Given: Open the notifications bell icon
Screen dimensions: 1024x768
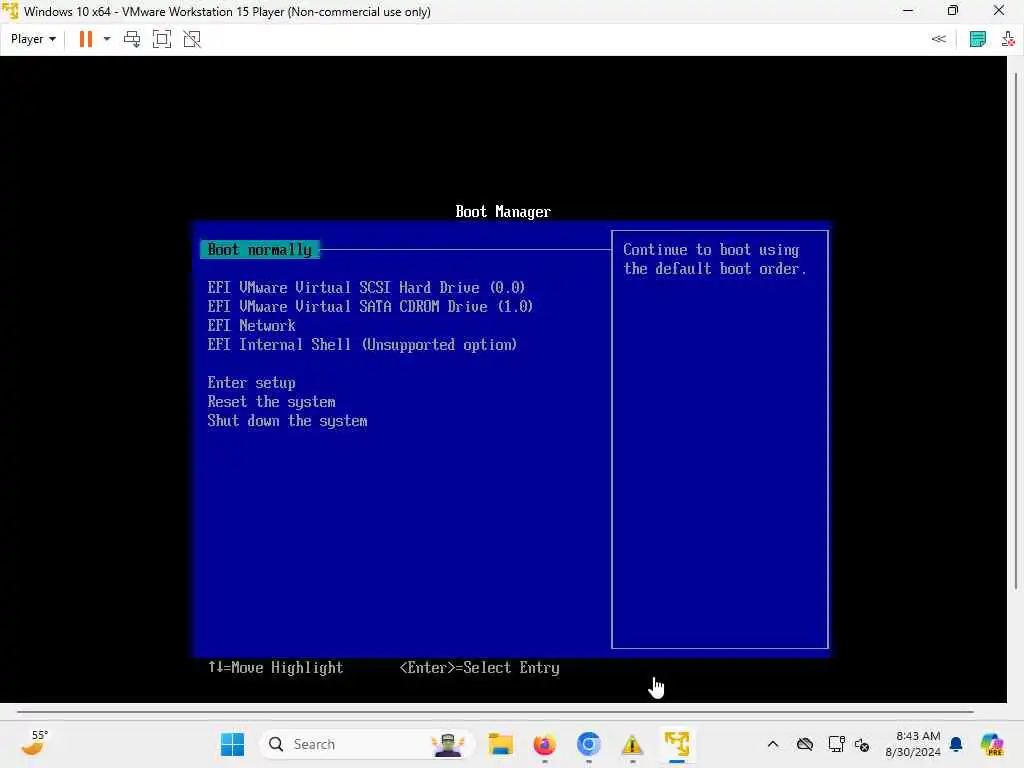Looking at the screenshot, I should 956,744.
